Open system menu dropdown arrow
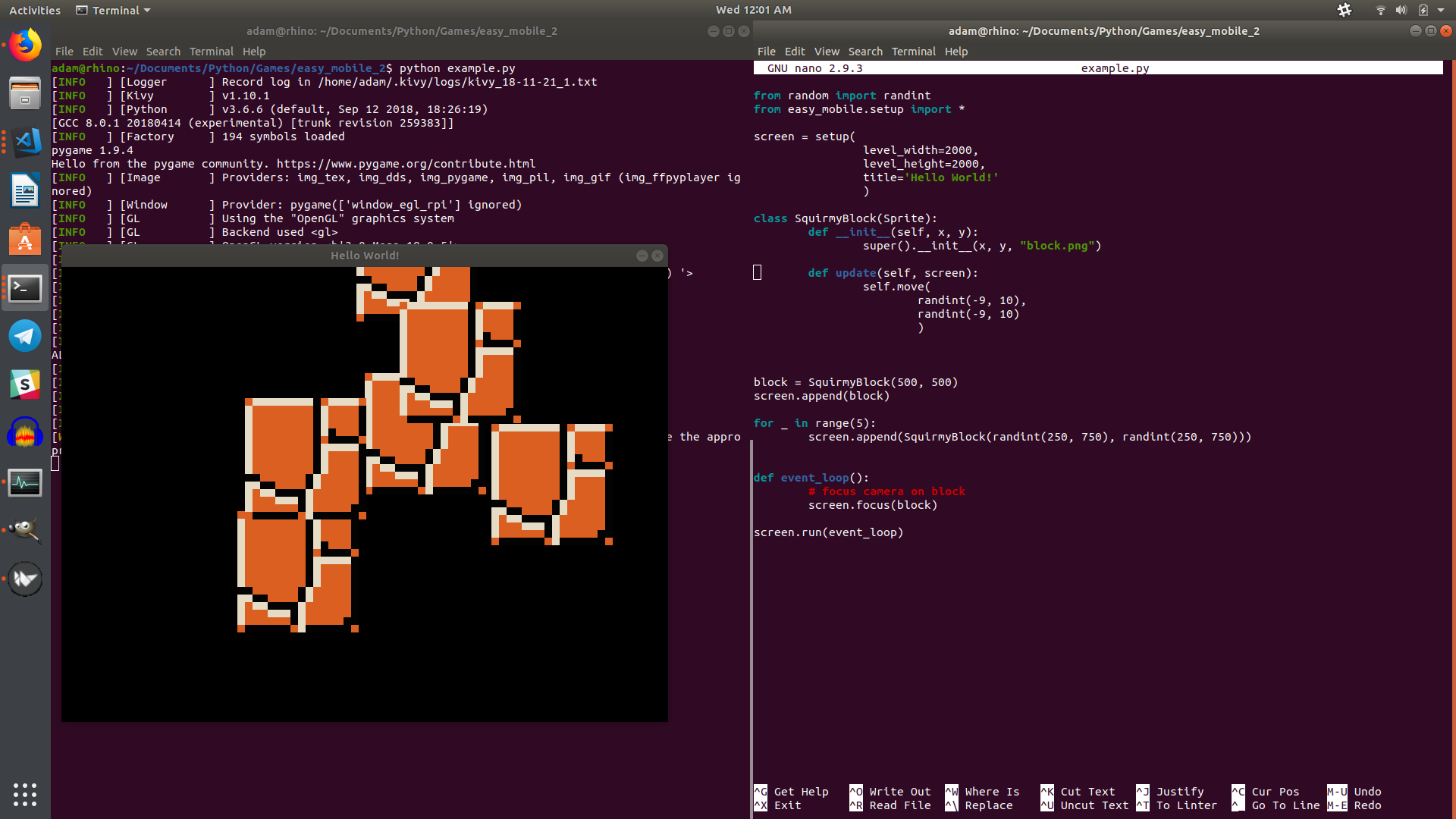 point(1441,10)
